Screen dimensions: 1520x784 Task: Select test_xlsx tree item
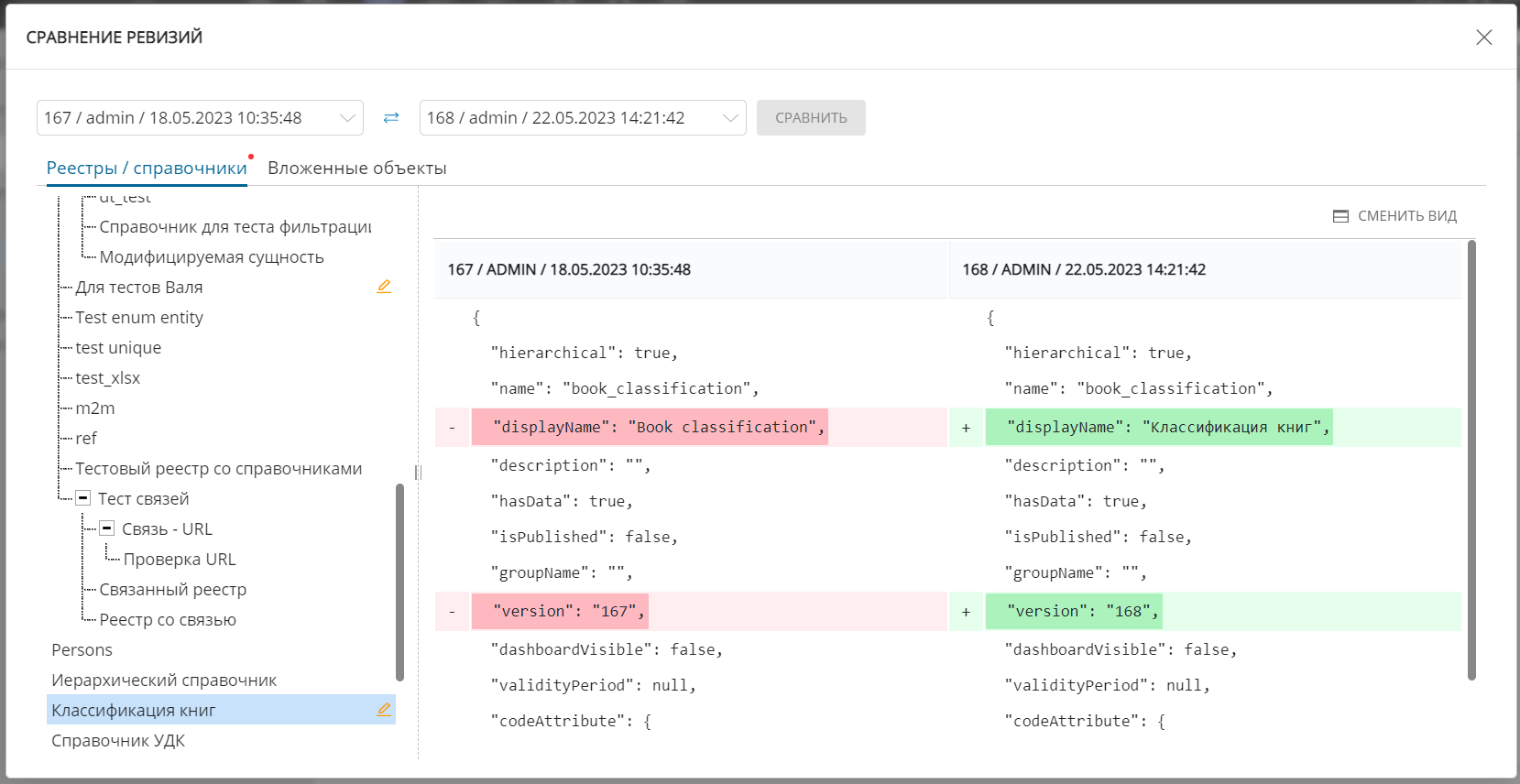point(108,377)
